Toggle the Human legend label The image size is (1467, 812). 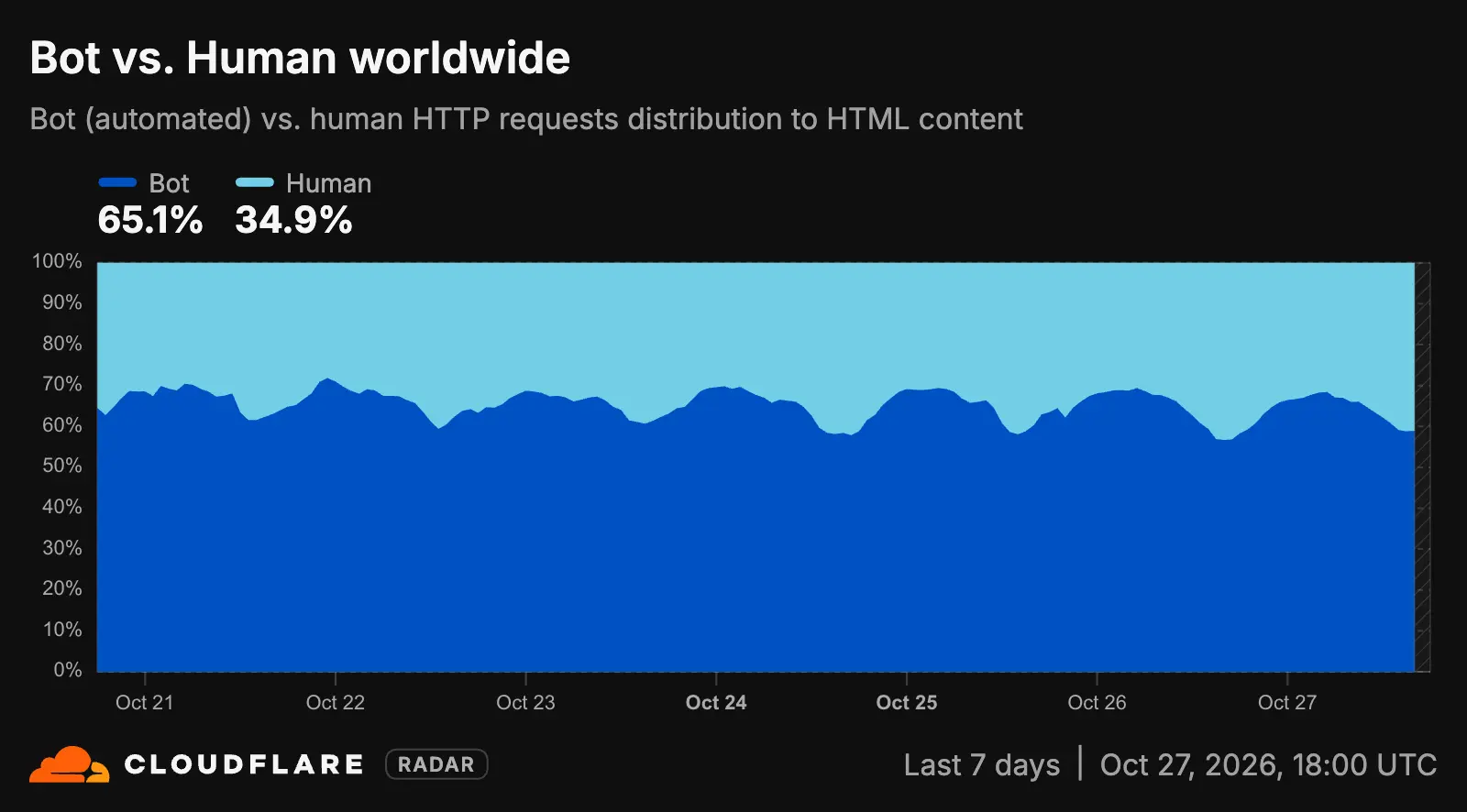click(x=328, y=183)
